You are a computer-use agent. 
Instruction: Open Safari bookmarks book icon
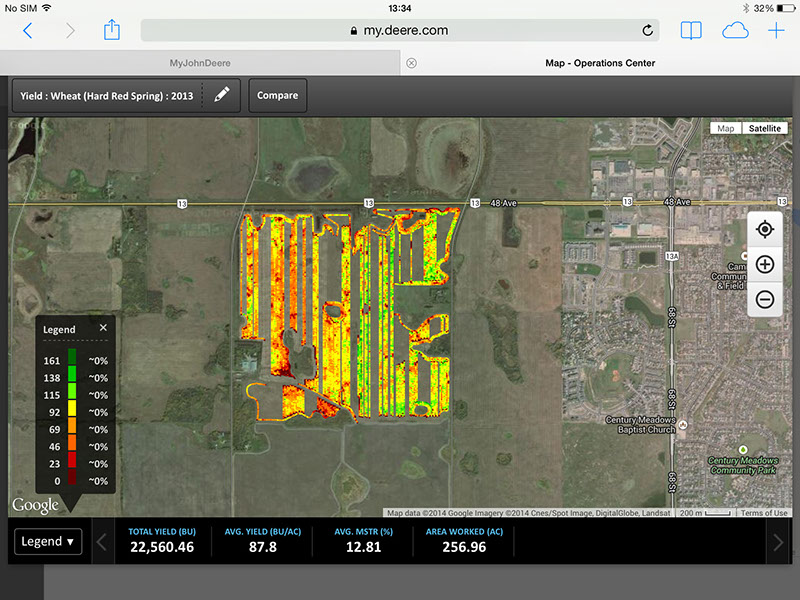(x=691, y=30)
